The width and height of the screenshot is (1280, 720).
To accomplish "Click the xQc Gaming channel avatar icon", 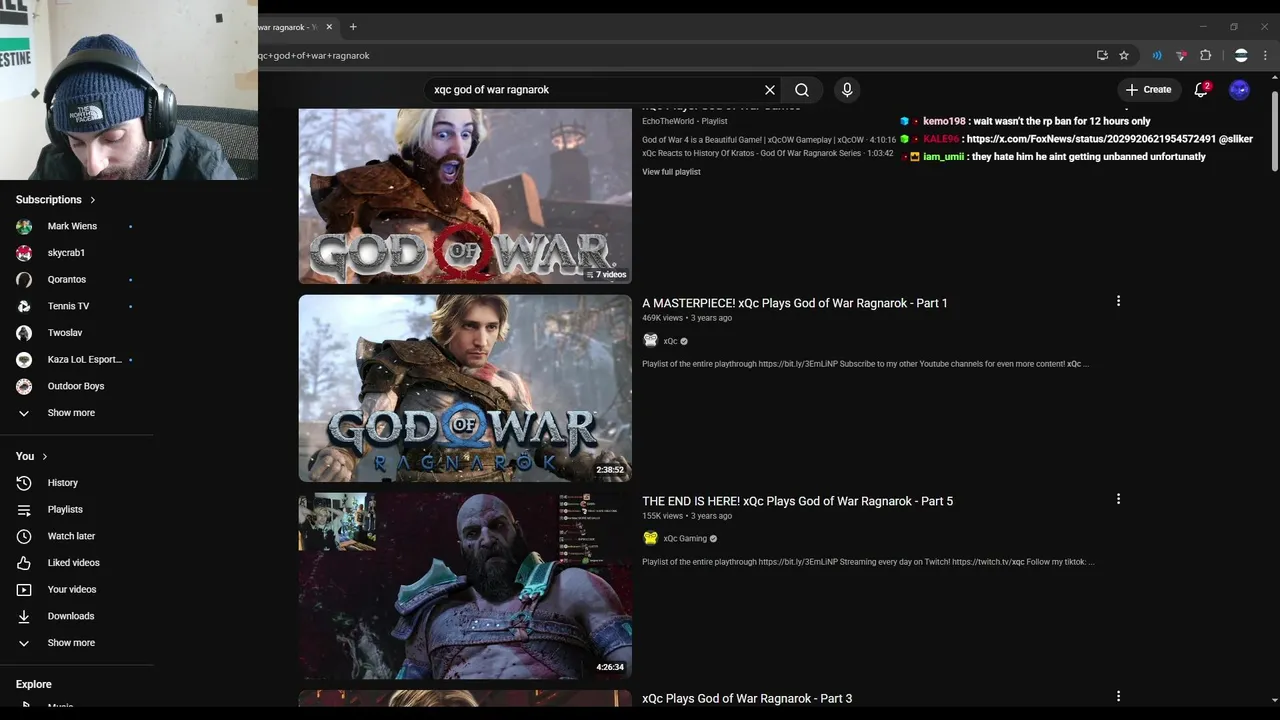I will (650, 538).
